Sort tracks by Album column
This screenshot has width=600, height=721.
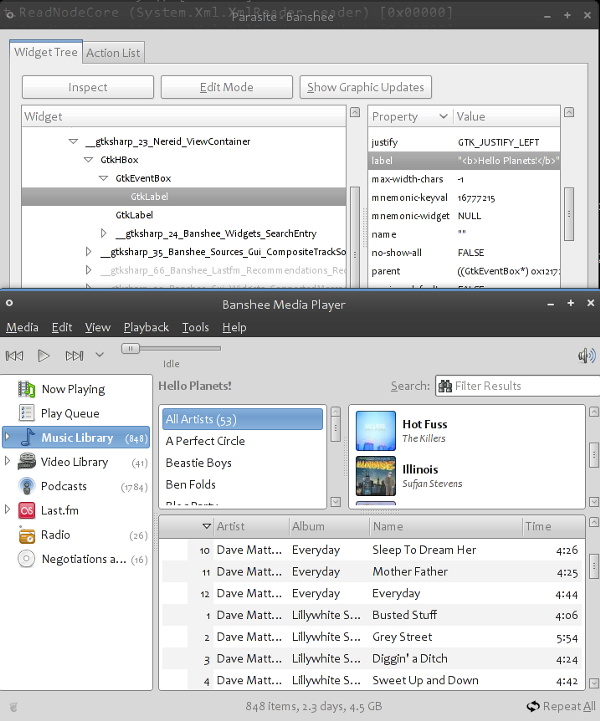click(329, 526)
